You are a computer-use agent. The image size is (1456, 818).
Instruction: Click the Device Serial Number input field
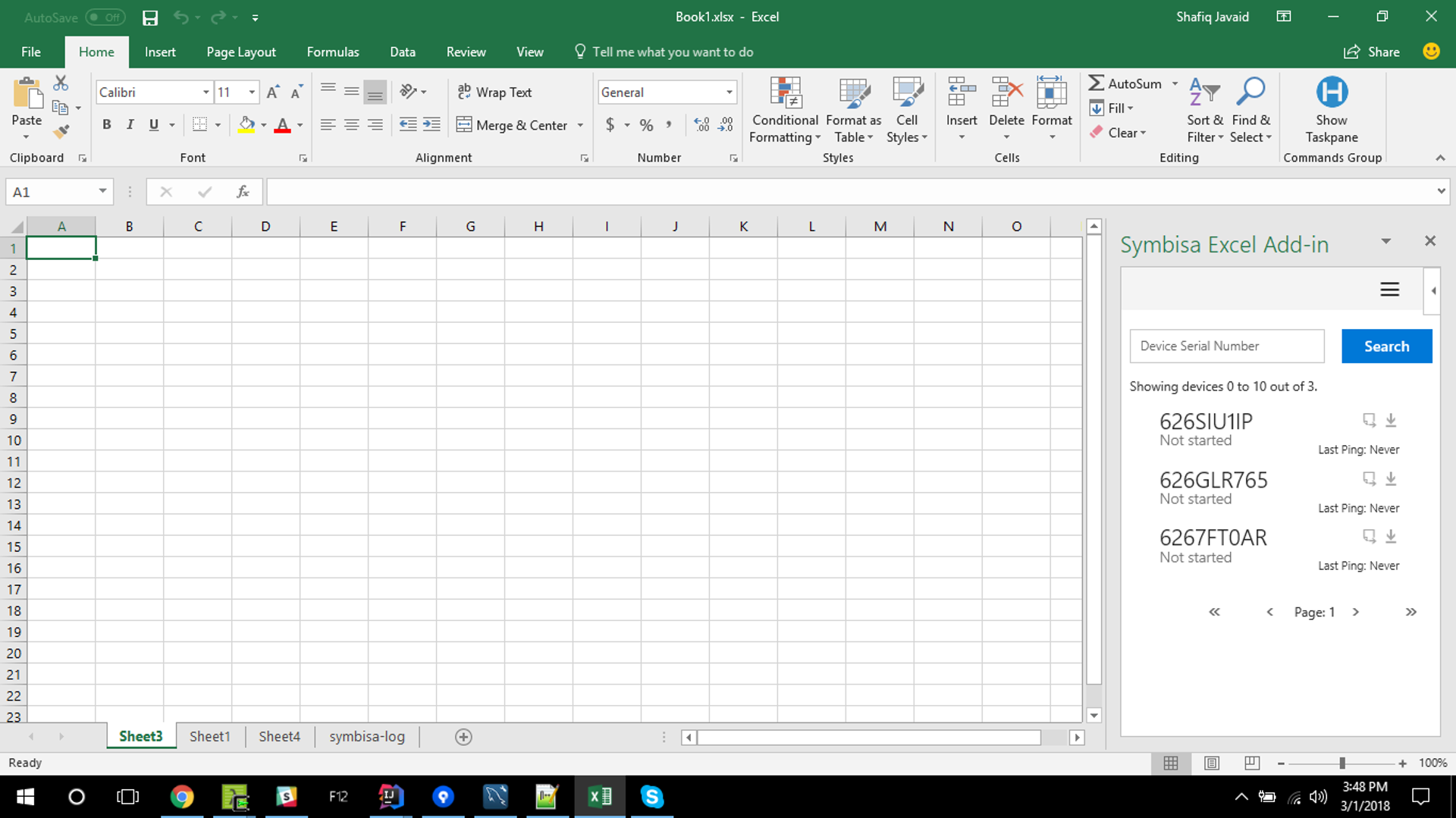coord(1226,346)
